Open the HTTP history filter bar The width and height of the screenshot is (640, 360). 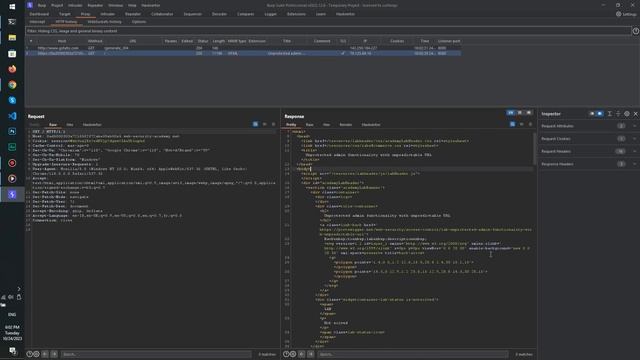[x=329, y=31]
